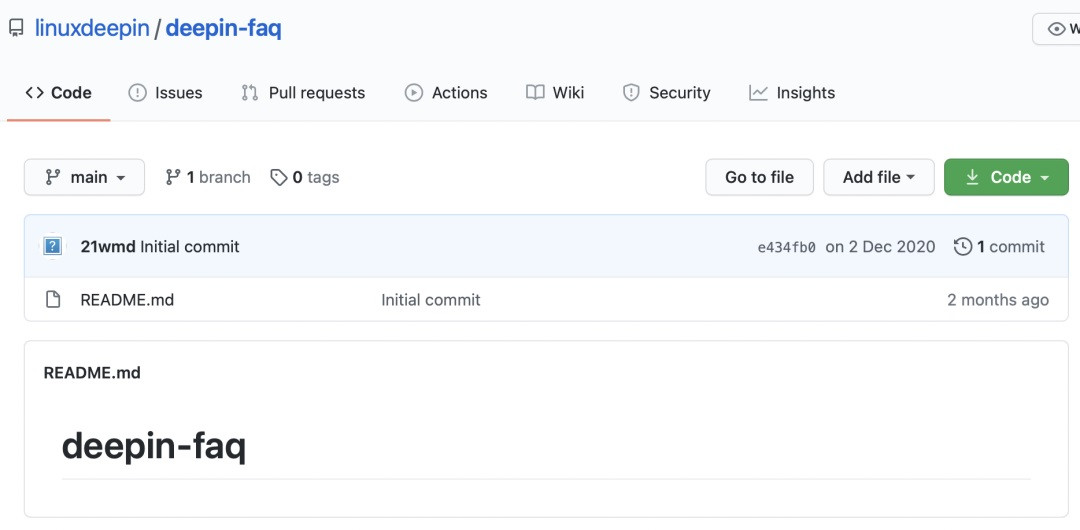This screenshot has width=1080, height=530.
Task: Open the README.md file in file list
Action: click(x=127, y=300)
